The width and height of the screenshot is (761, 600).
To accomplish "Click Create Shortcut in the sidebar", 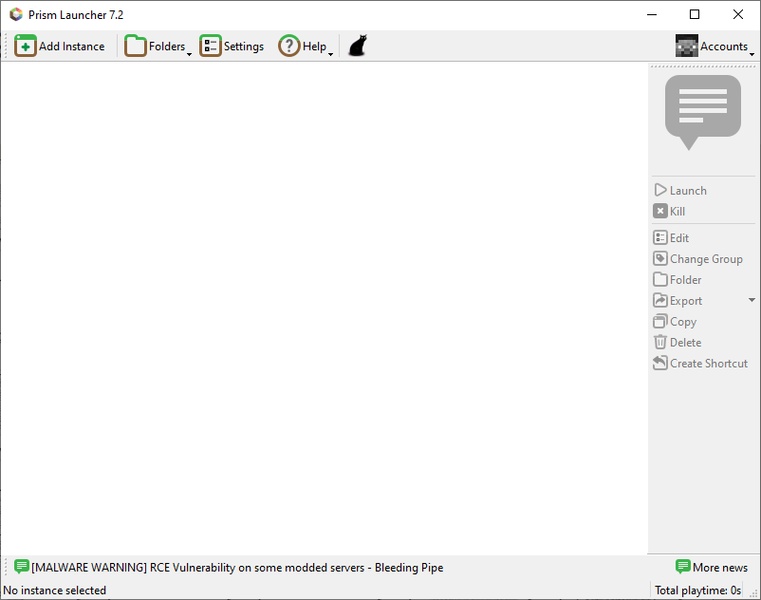I will click(700, 363).
